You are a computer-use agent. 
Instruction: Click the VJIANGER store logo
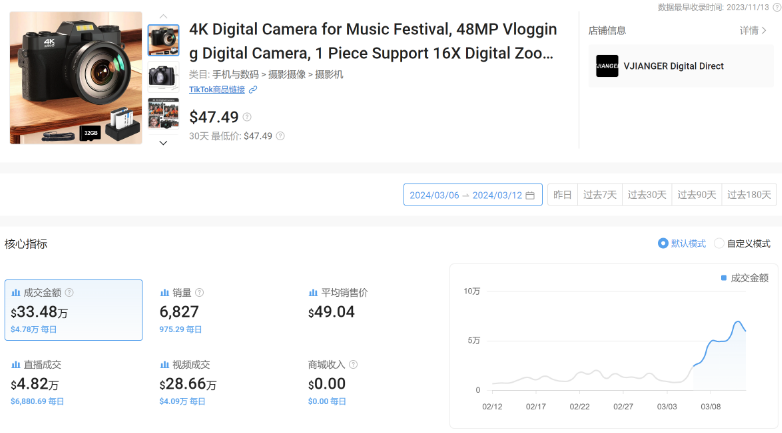607,66
